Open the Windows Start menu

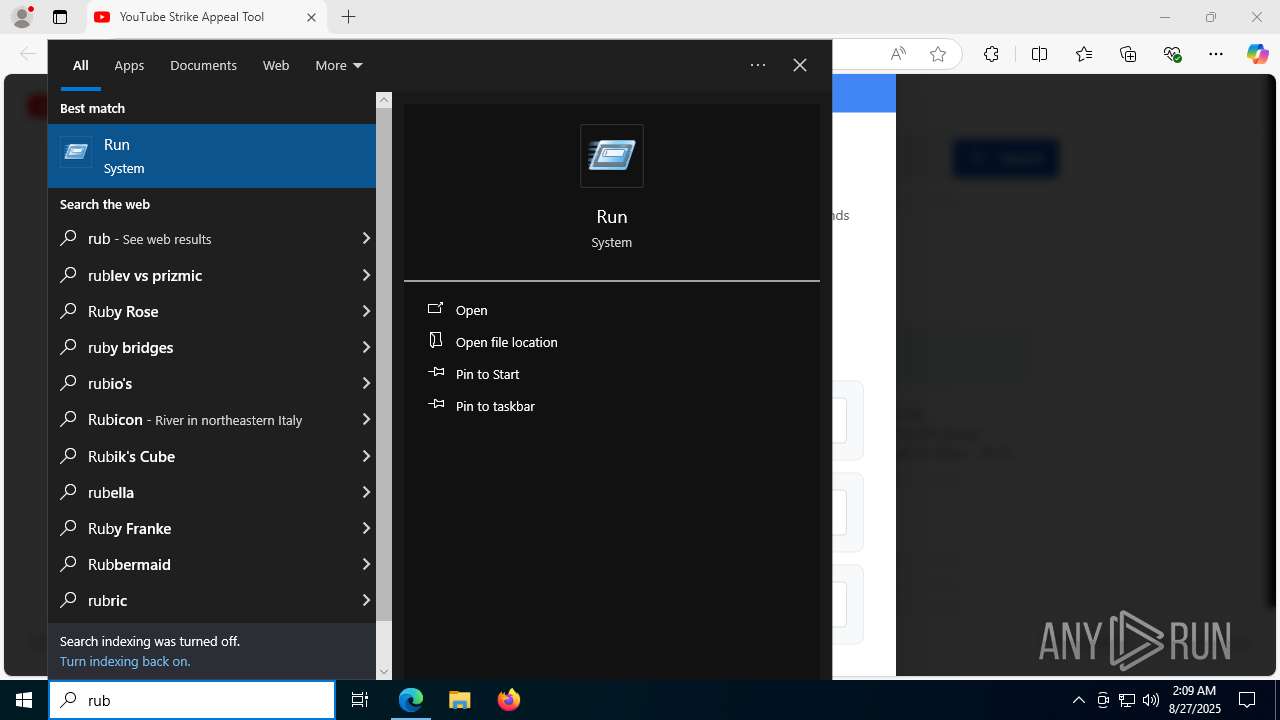(x=24, y=700)
